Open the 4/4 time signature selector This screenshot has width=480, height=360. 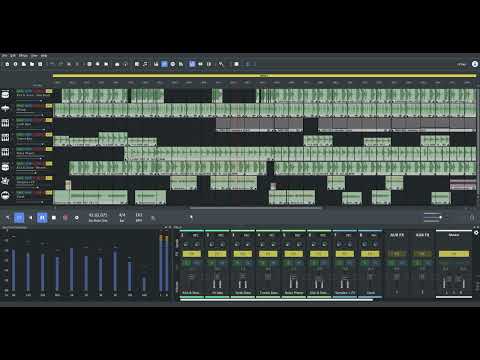[122, 218]
